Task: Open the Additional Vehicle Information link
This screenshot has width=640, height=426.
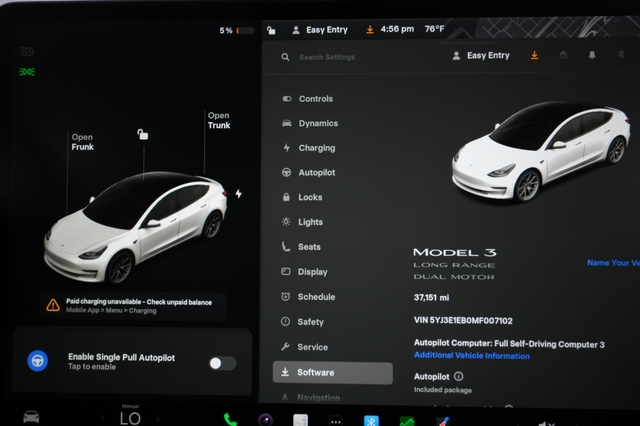Action: click(472, 355)
